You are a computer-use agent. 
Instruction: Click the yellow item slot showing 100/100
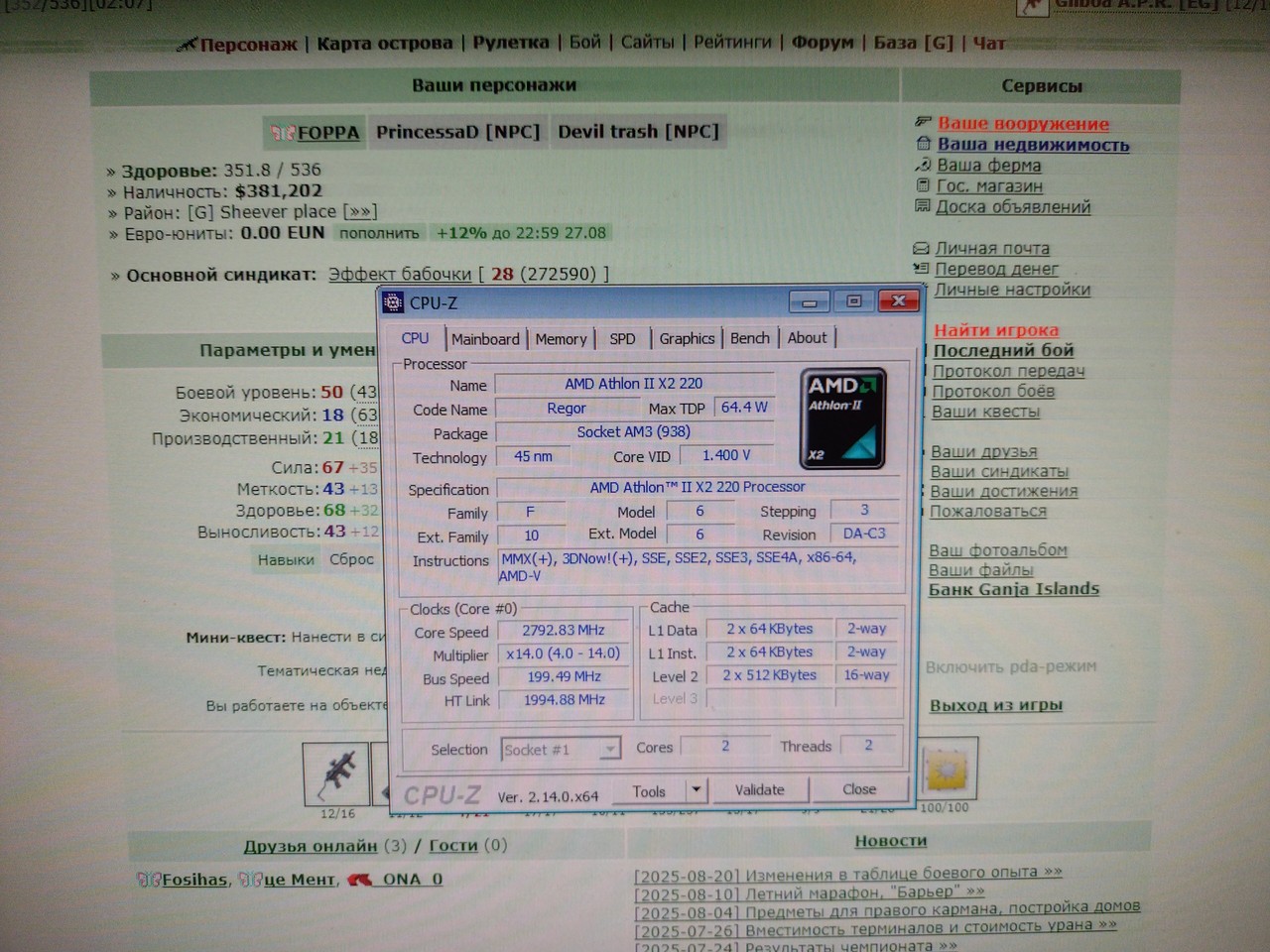tap(948, 768)
